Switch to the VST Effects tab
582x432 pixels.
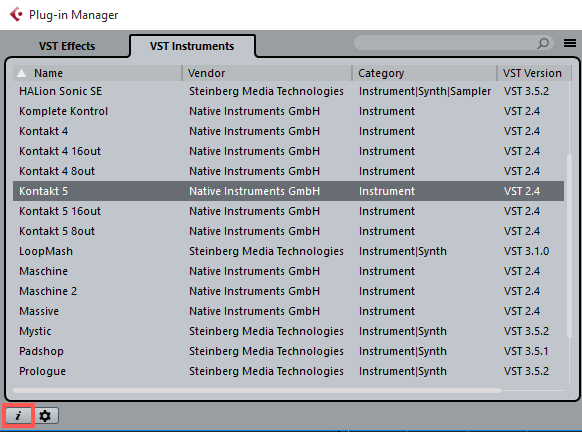click(x=67, y=46)
